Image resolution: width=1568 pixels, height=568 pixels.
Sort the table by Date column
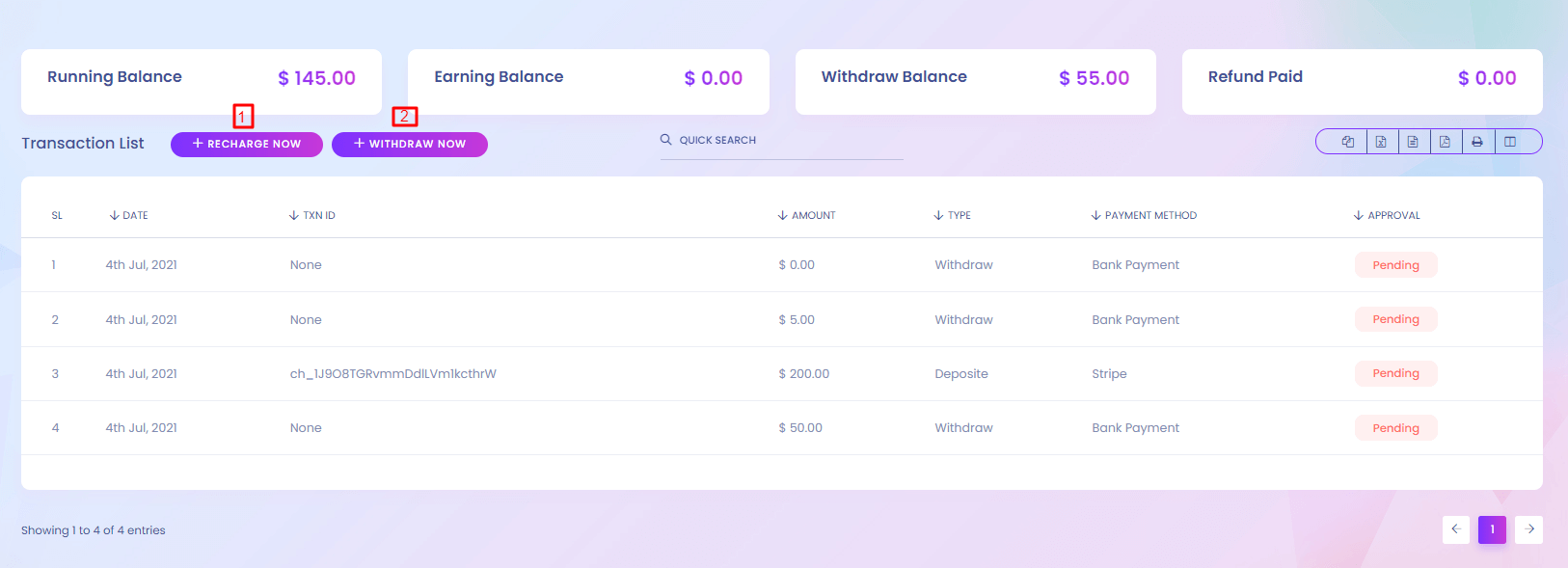click(x=129, y=215)
